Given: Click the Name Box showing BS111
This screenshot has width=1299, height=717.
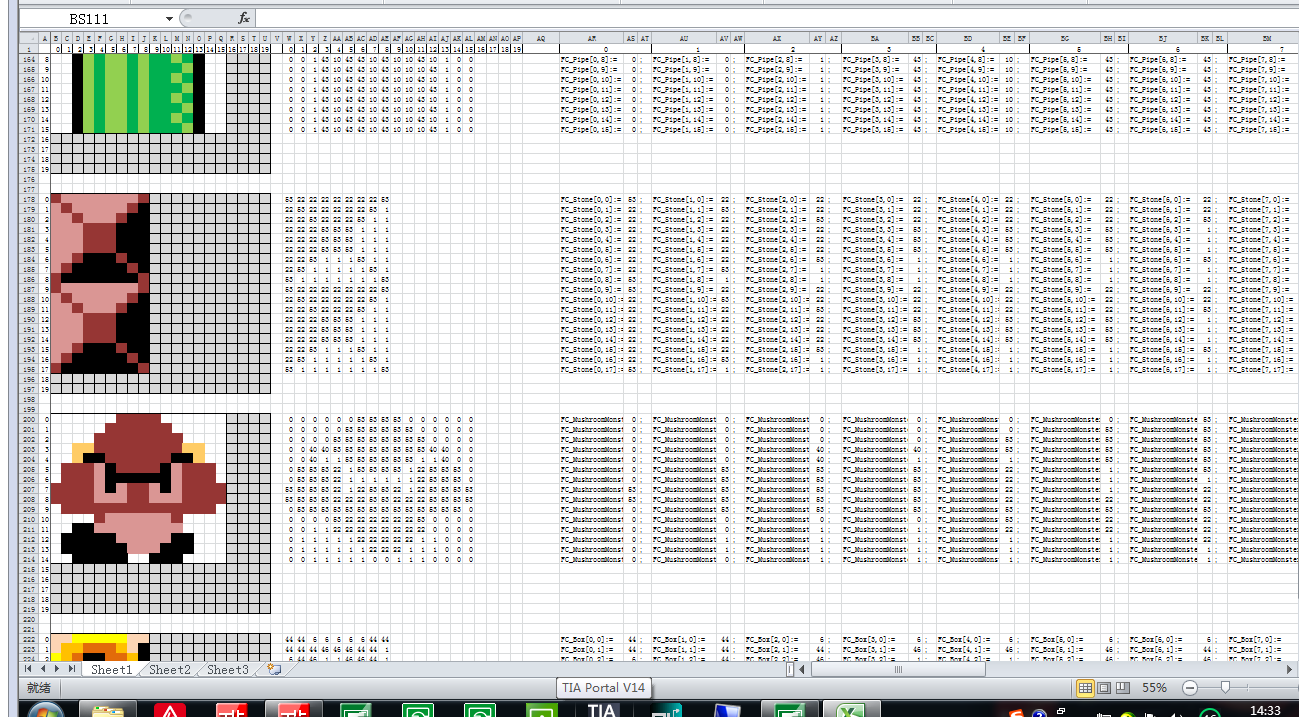Looking at the screenshot, I should click(91, 18).
